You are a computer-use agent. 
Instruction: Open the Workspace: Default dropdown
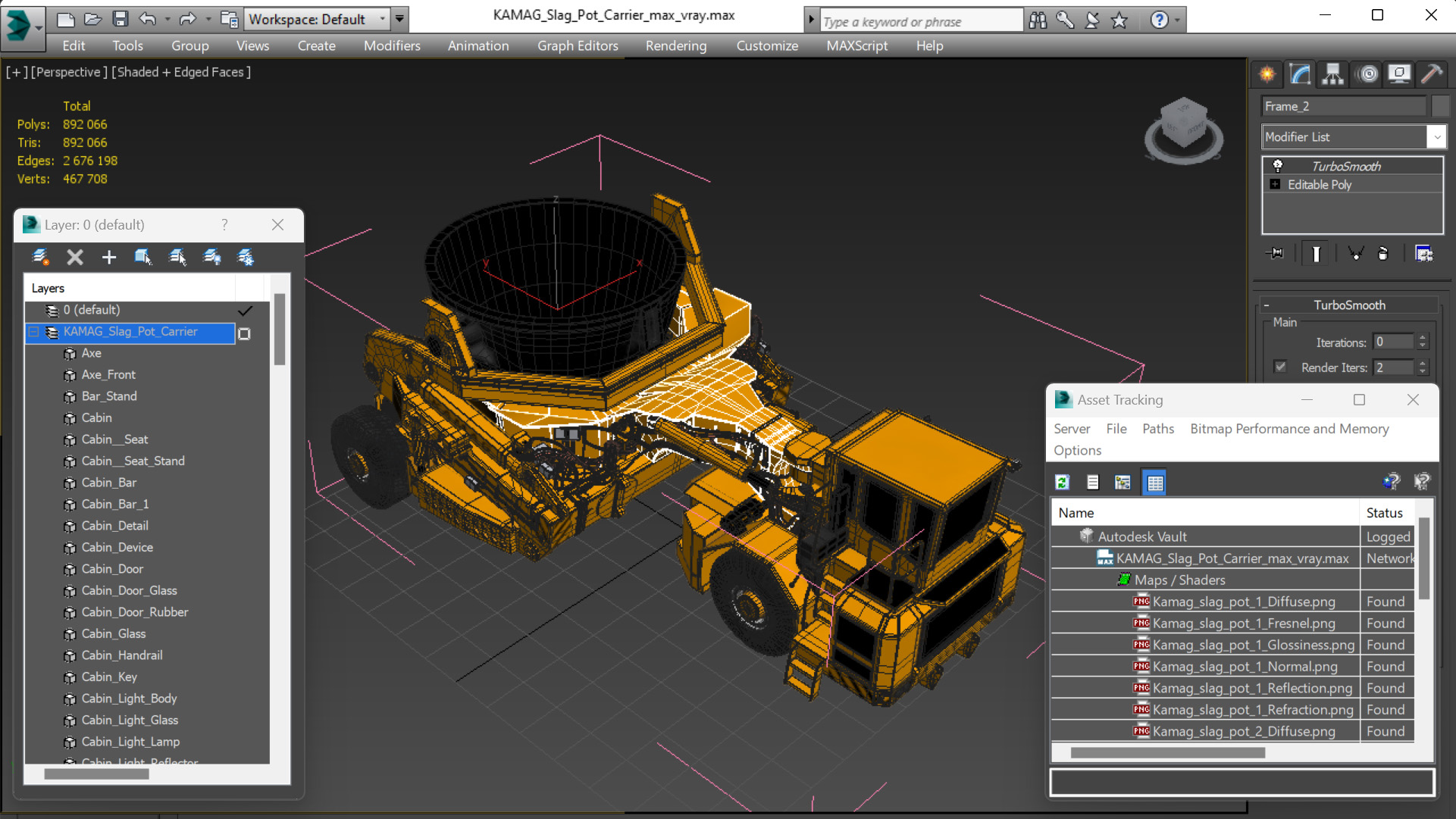[318, 20]
